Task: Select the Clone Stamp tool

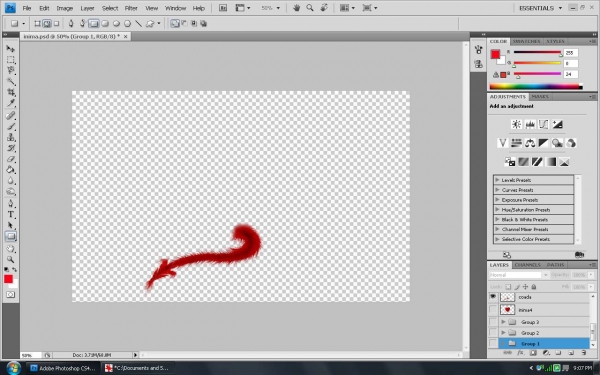Action: [11, 137]
